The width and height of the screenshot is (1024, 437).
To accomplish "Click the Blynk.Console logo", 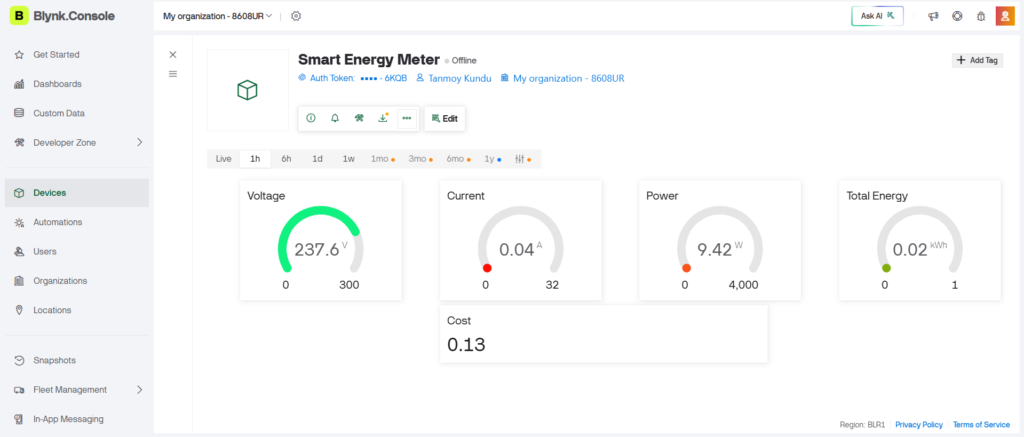I will [x=62, y=16].
